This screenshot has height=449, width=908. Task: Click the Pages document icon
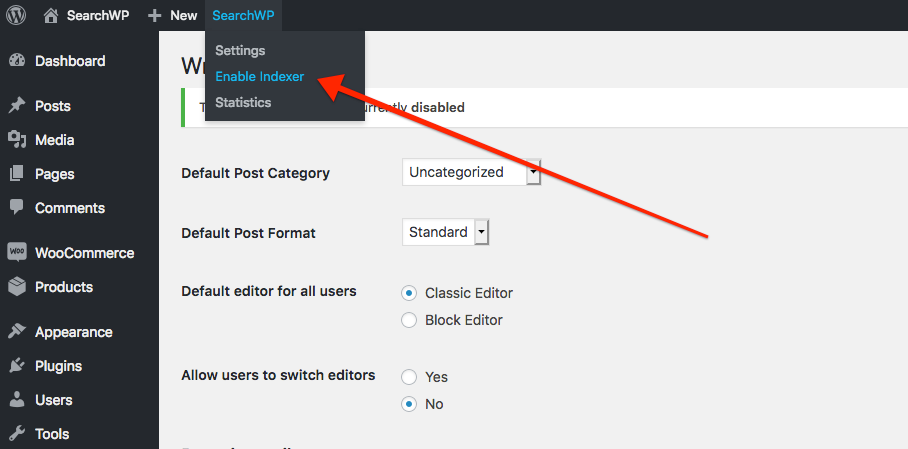(x=17, y=174)
